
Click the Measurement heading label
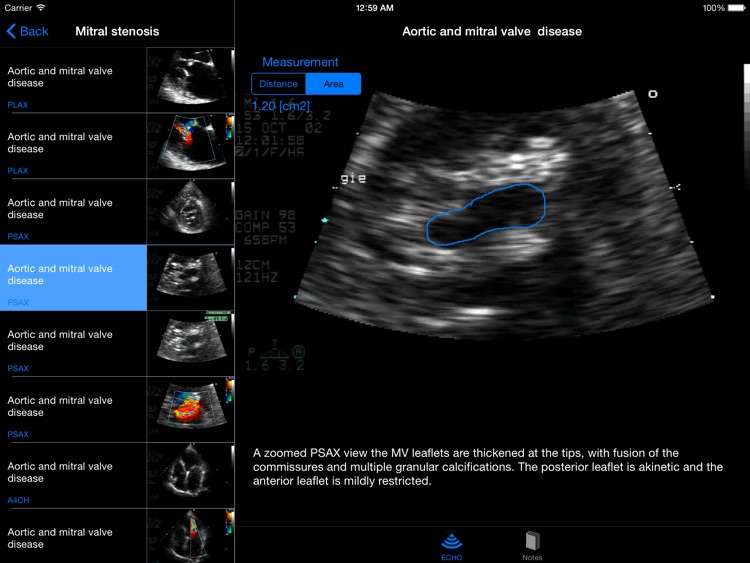[300, 62]
